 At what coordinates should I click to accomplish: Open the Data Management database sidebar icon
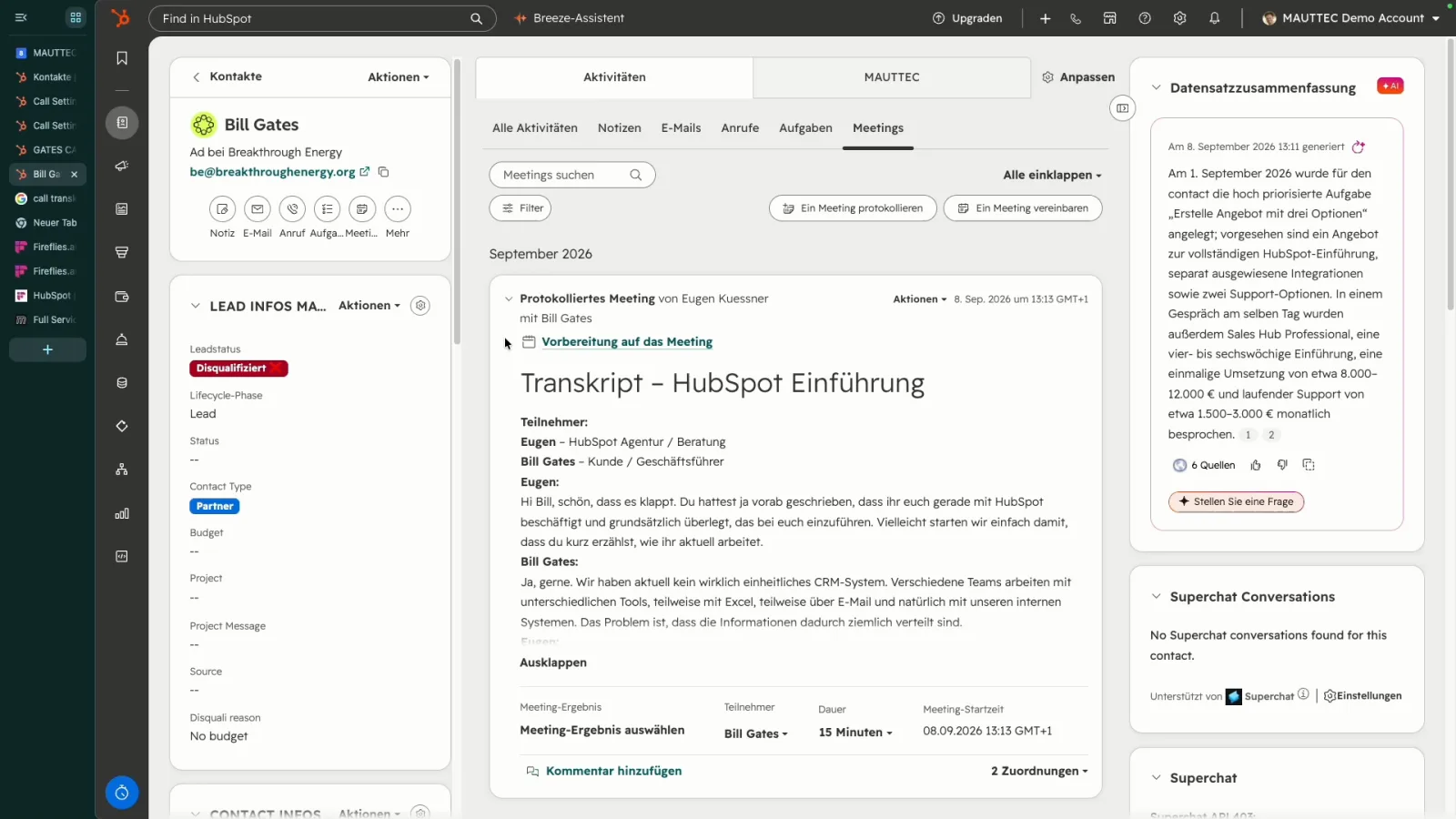click(x=122, y=383)
